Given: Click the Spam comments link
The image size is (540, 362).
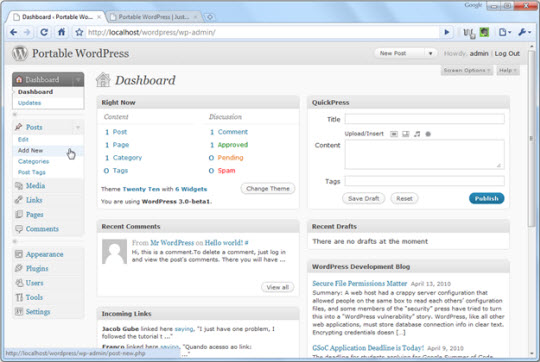Looking at the screenshot, I should coord(226,170).
